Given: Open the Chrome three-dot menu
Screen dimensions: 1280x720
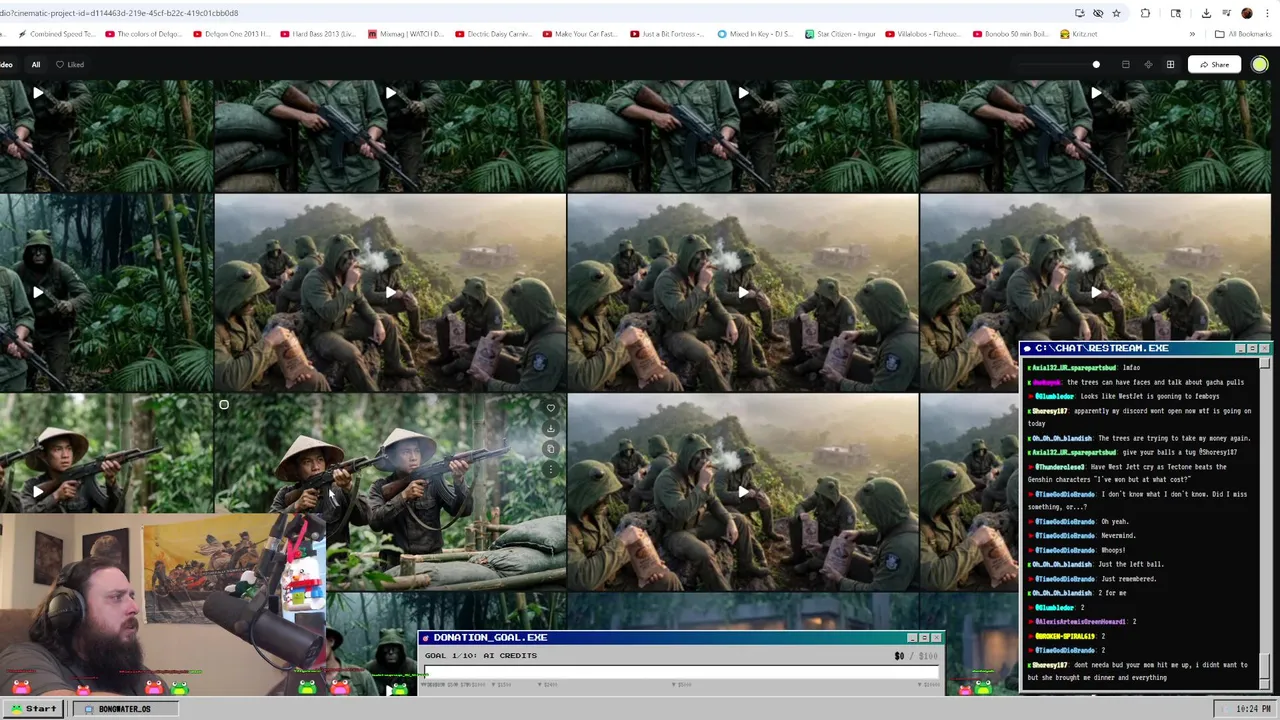Looking at the screenshot, I should click(1266, 13).
